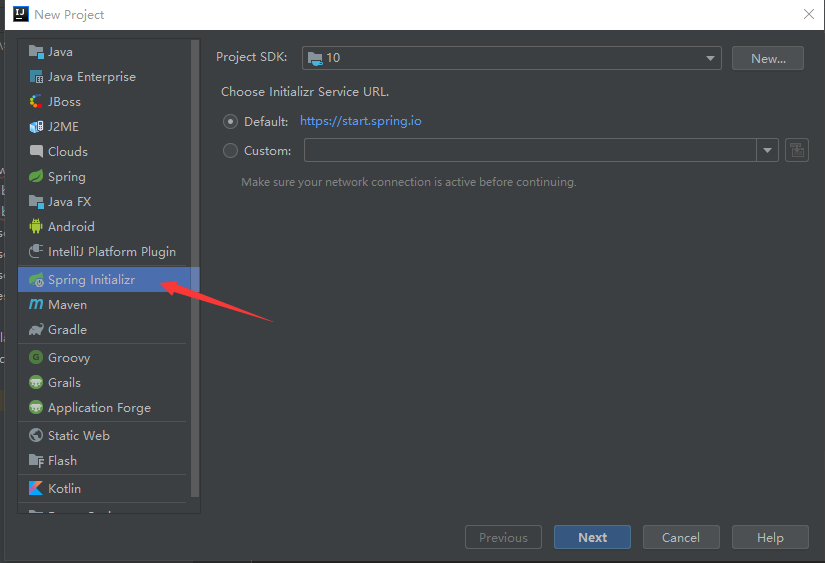Open the Project SDK dropdown arrow
Screen dimensions: 825x563
710,58
